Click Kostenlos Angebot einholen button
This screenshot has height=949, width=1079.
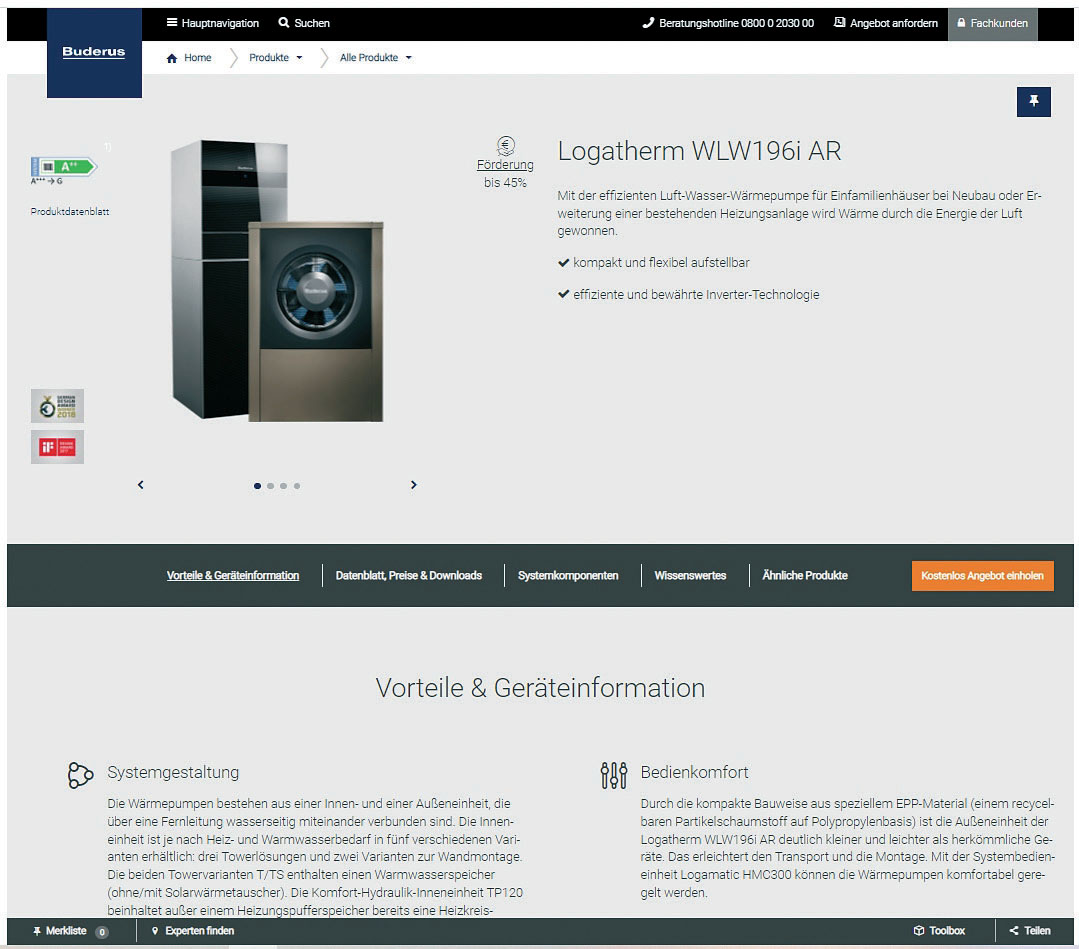click(x=983, y=576)
